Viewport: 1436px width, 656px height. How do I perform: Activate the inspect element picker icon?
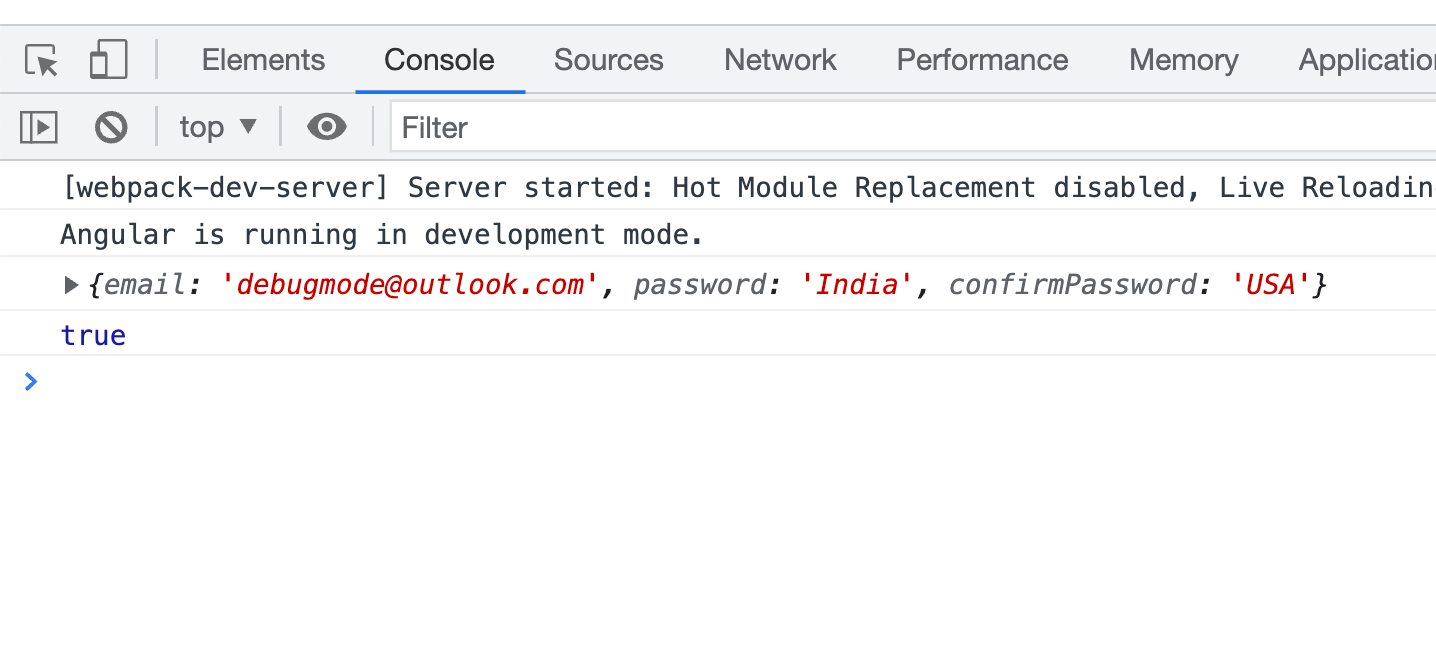[x=42, y=61]
